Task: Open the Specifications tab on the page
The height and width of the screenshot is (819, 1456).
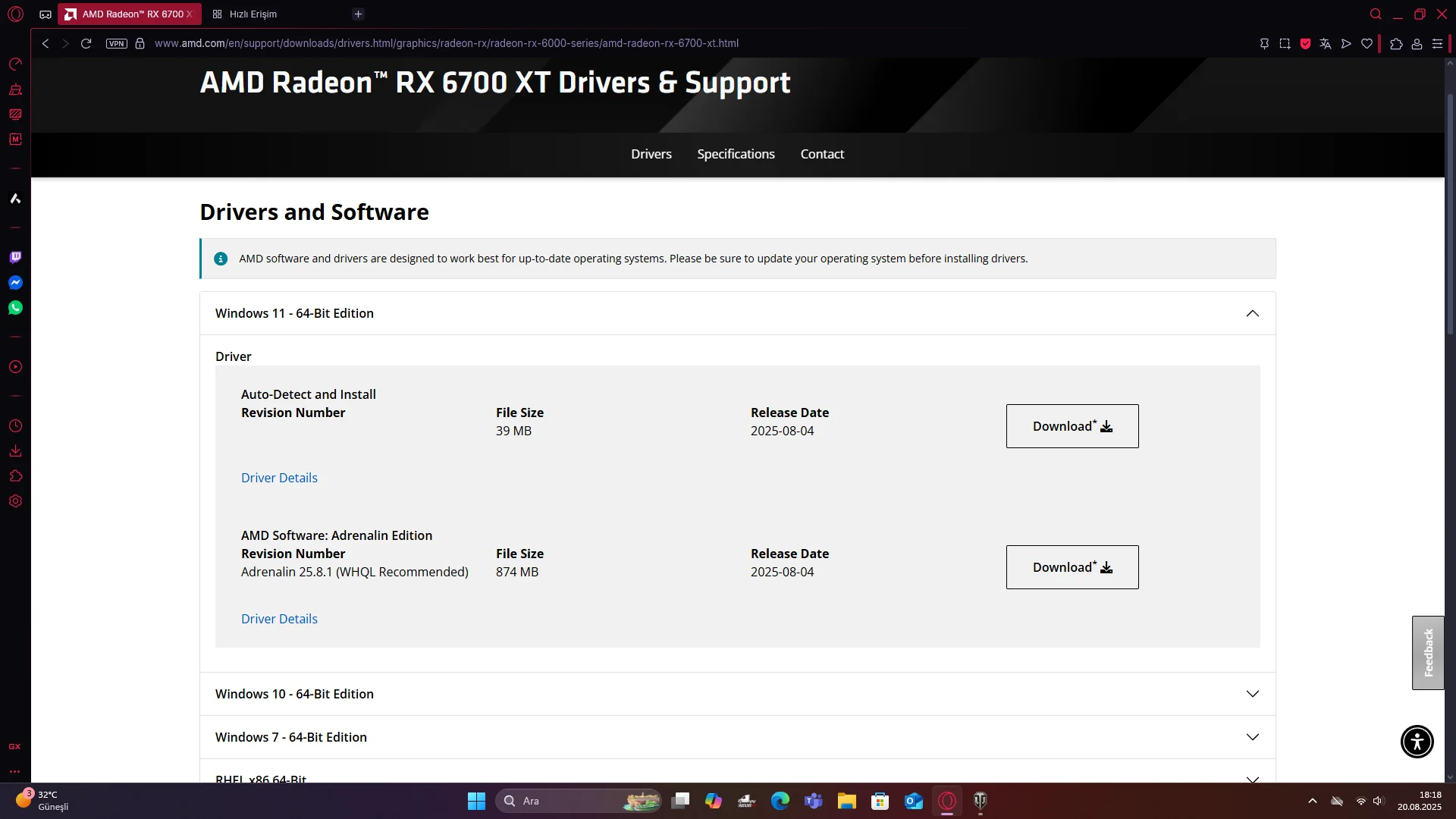Action: (736, 154)
